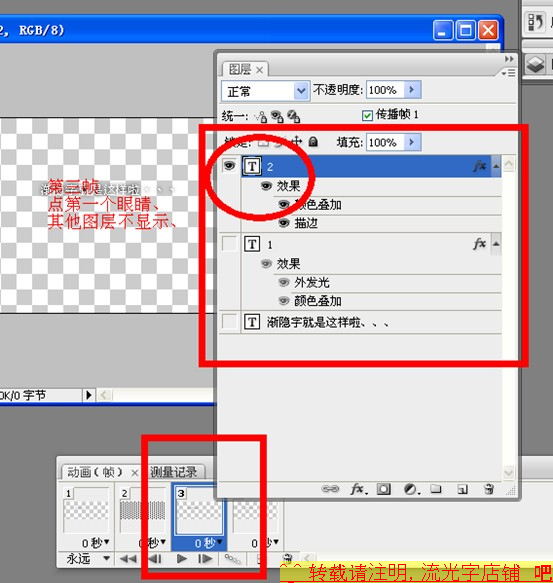Collapse layer 2 effects with arrow

pos(496,166)
